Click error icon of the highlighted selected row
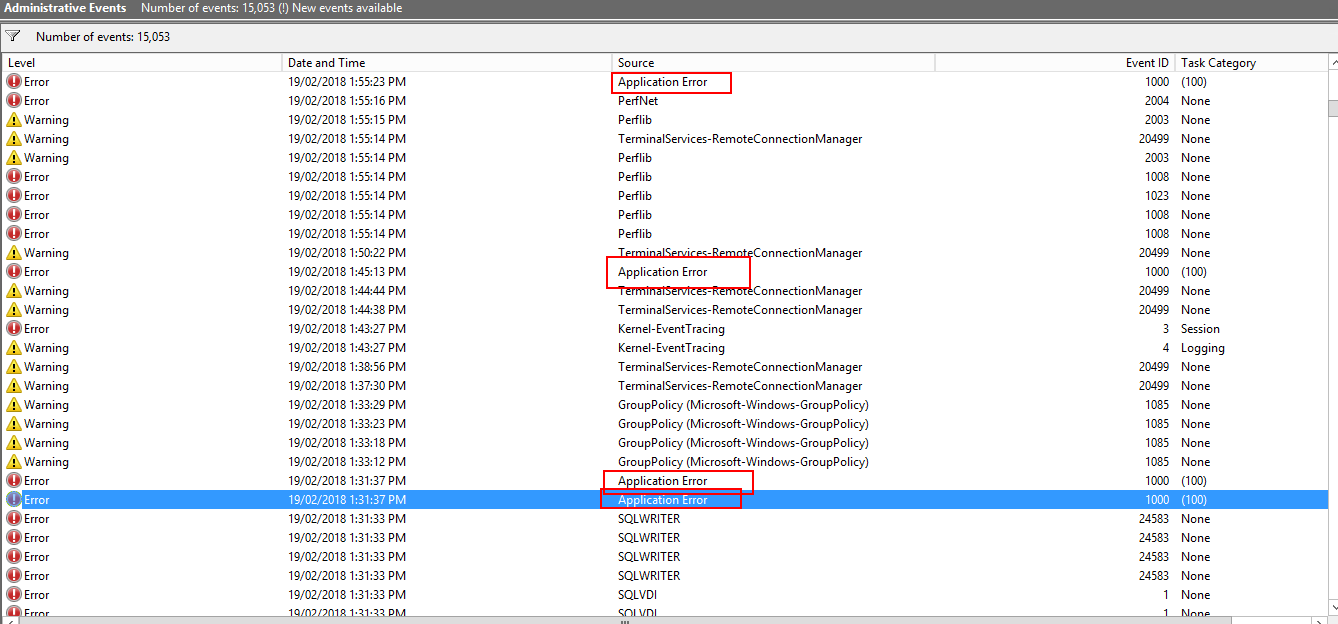The width and height of the screenshot is (1338, 624). tap(14, 500)
